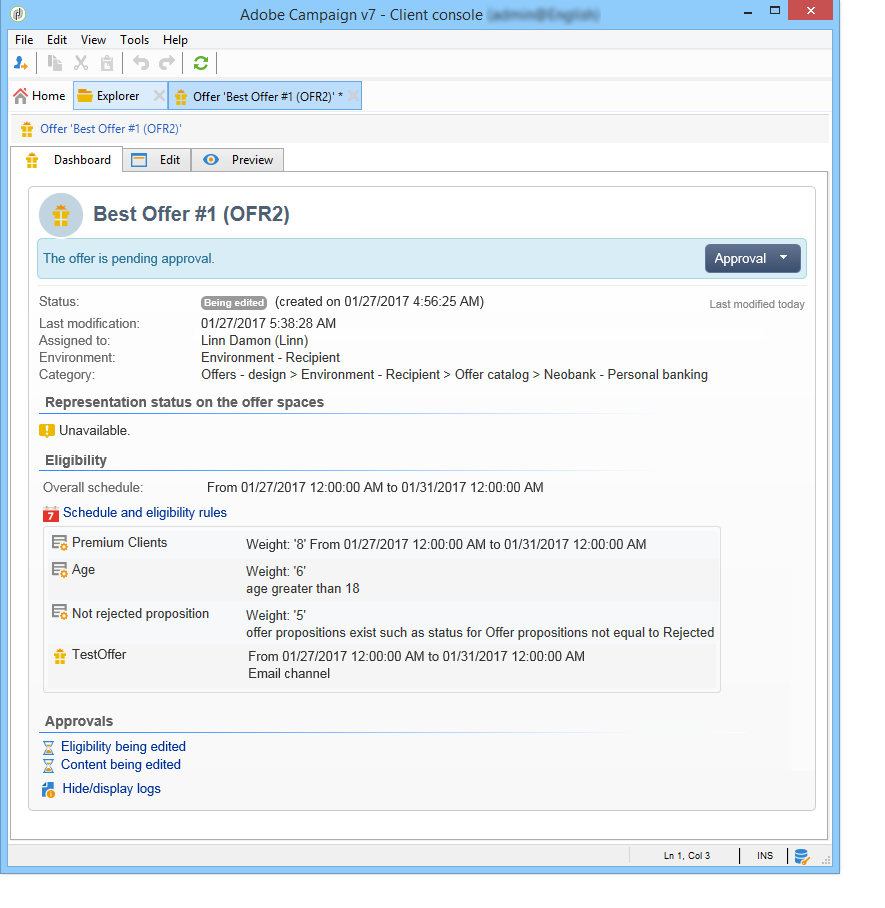The width and height of the screenshot is (885, 908).
Task: Open the File menu
Action: pyautogui.click(x=24, y=40)
